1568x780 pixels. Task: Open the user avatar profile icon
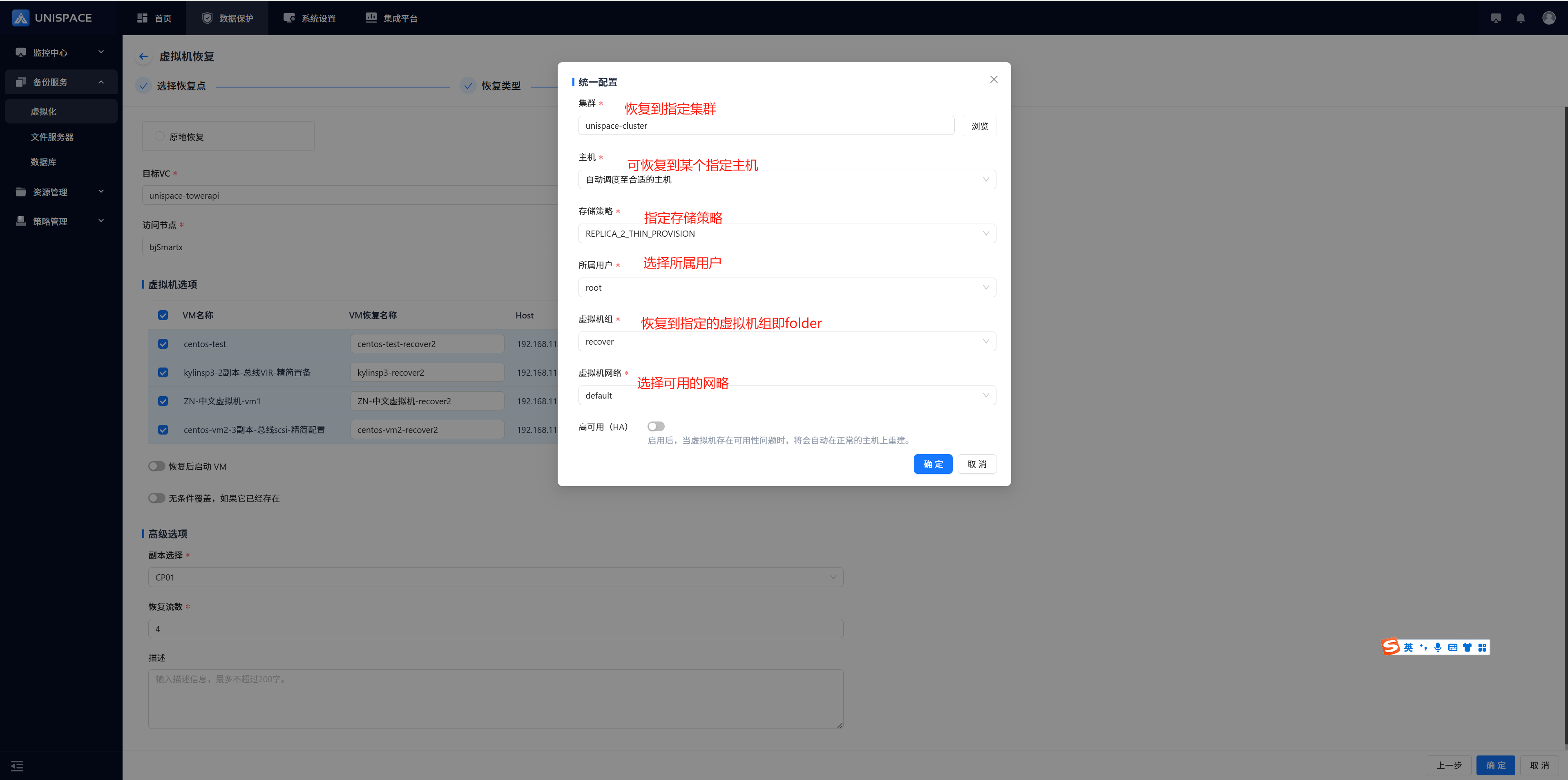pyautogui.click(x=1548, y=18)
